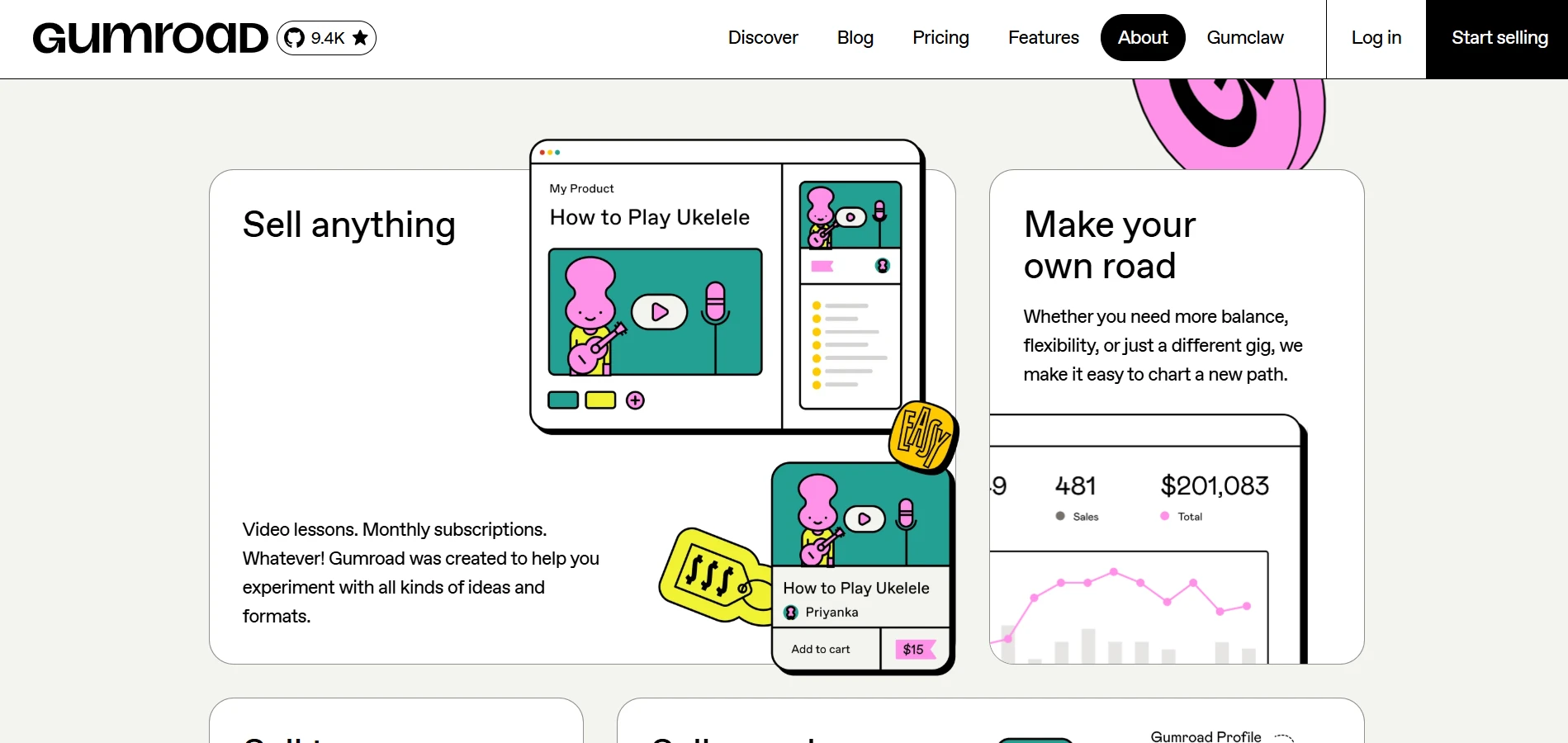
Task: Click the Sales legend label
Action: (1086, 517)
